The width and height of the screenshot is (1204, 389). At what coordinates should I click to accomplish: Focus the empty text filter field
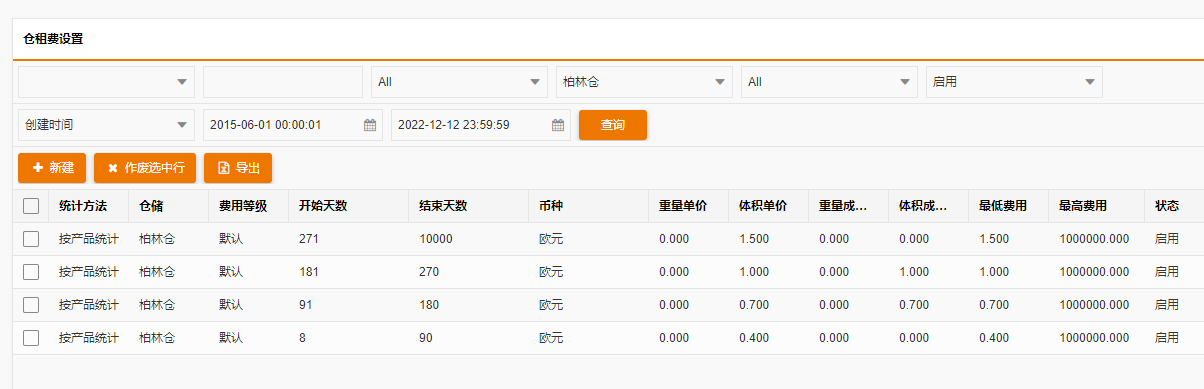click(283, 82)
